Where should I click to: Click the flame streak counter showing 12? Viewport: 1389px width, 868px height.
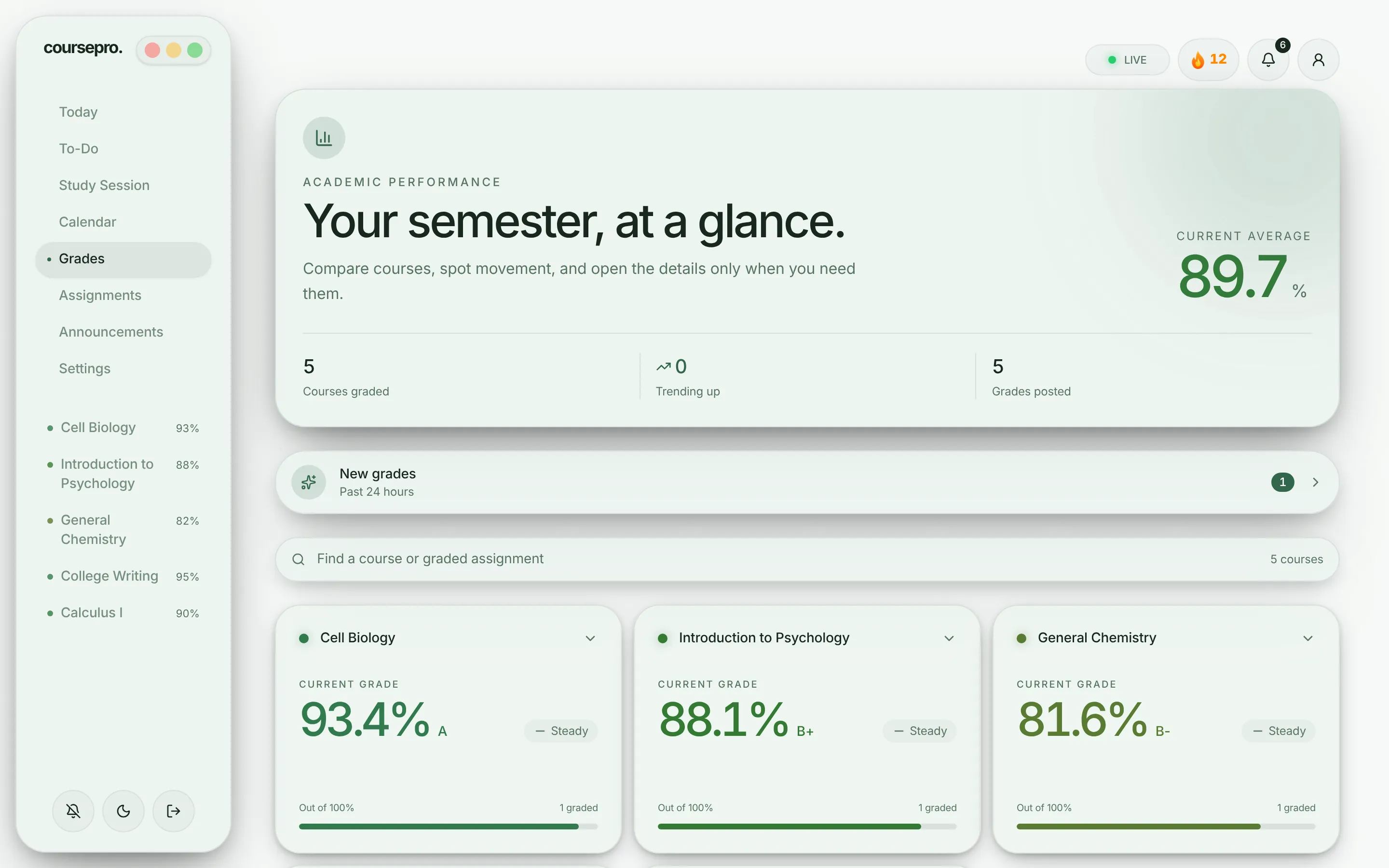[1208, 60]
